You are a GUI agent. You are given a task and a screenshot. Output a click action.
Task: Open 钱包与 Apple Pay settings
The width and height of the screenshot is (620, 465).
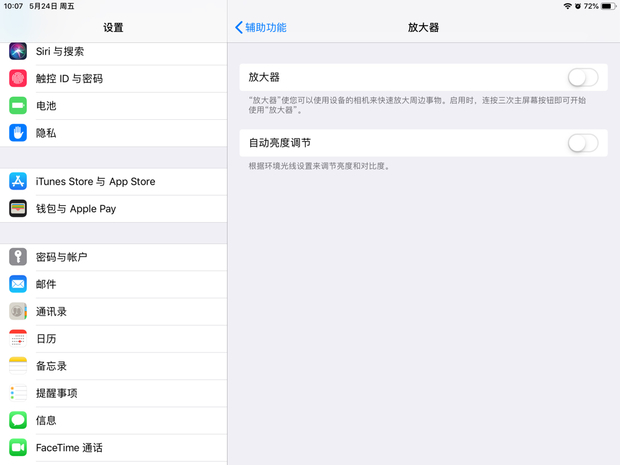[x=113, y=208]
